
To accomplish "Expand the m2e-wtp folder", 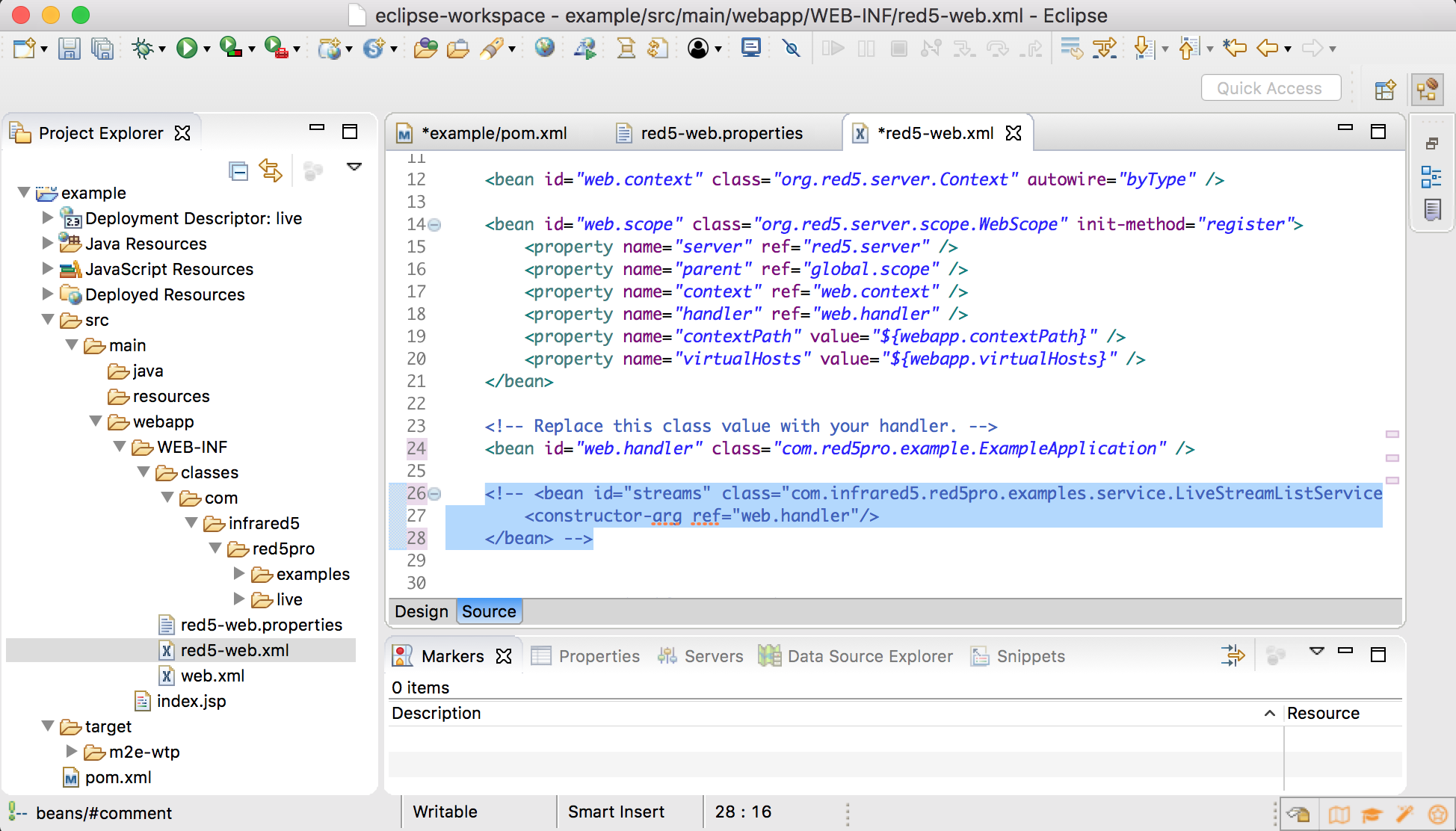I will pos(72,751).
